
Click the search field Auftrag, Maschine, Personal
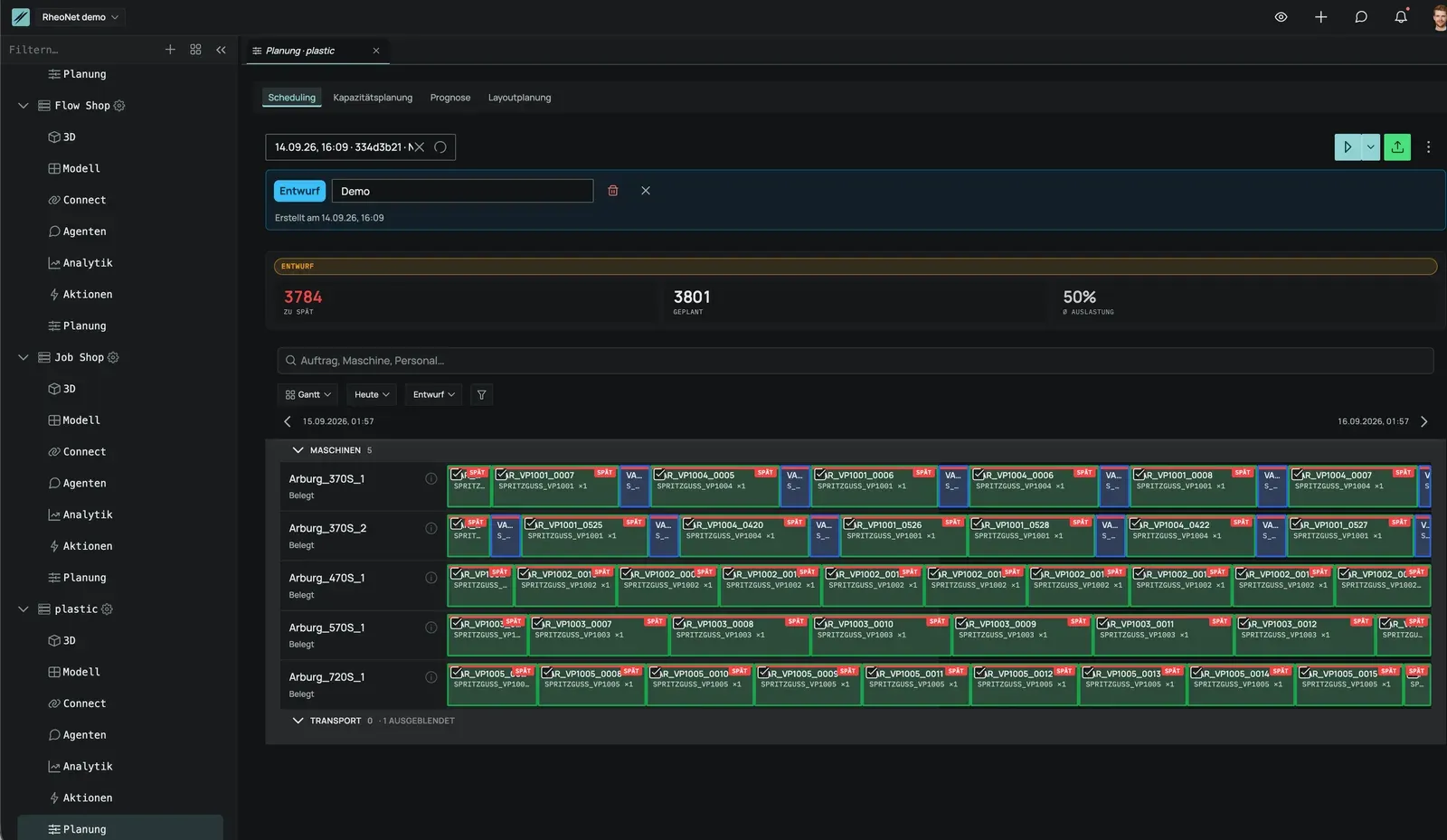[856, 361]
